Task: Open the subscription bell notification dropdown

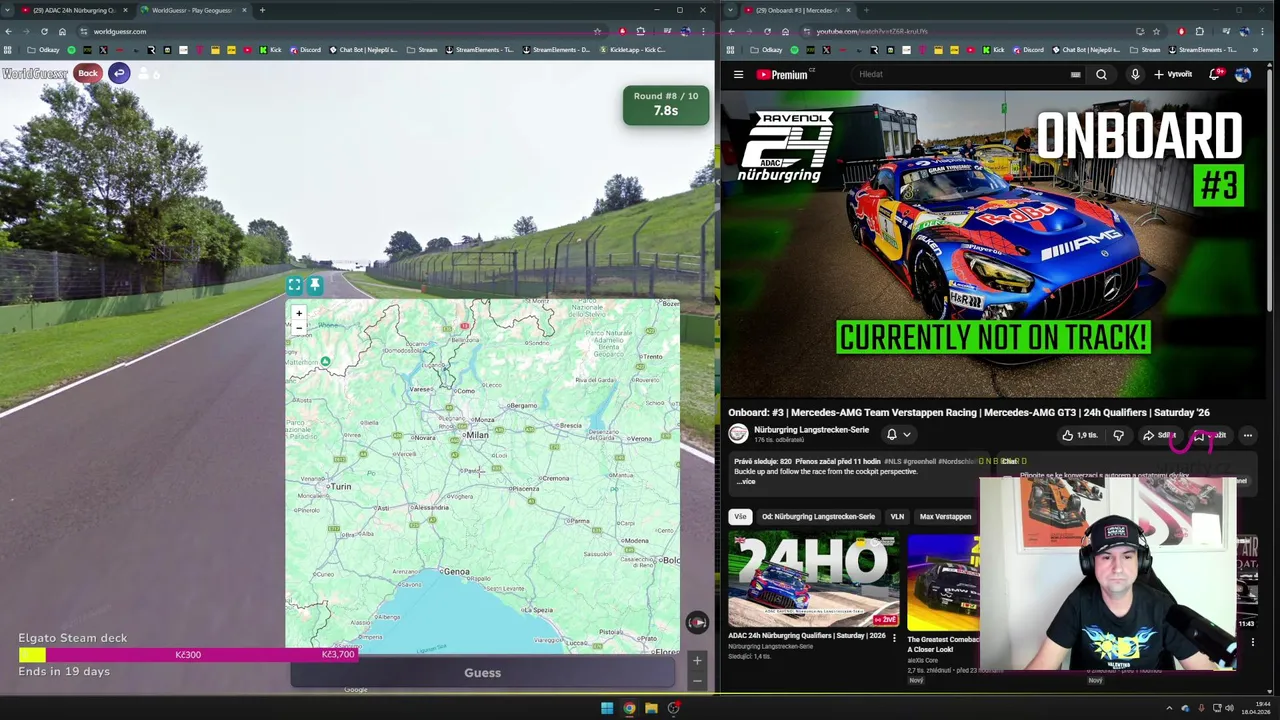Action: [x=898, y=434]
